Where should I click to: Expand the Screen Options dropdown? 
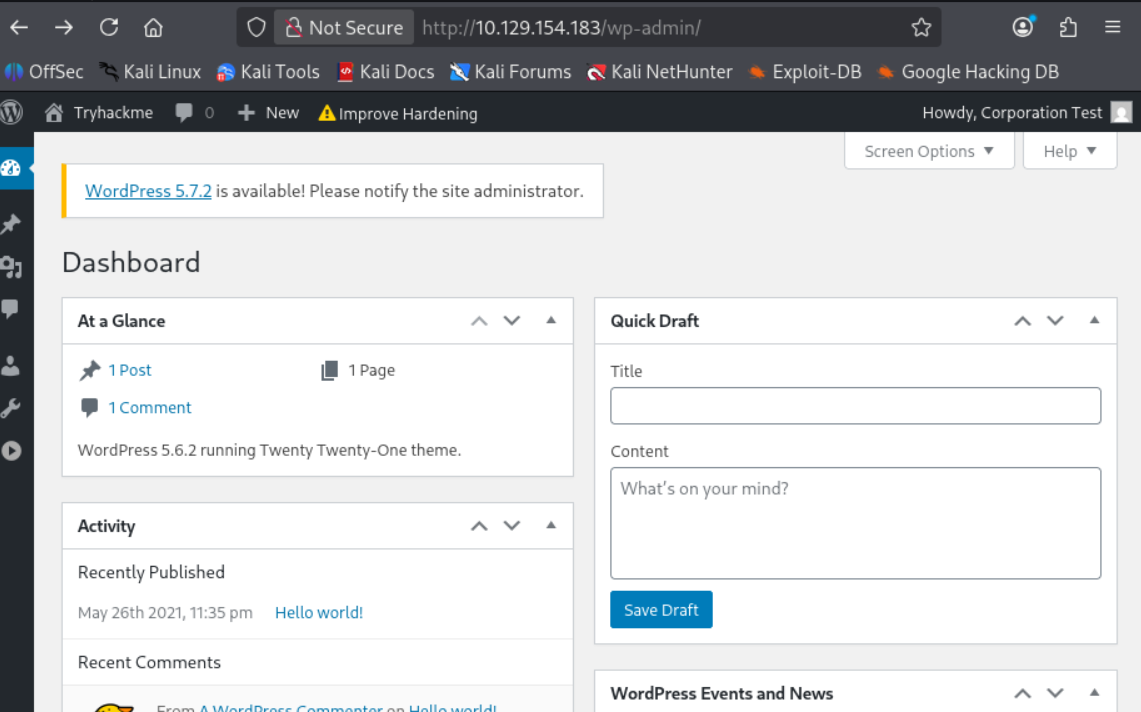click(x=929, y=151)
